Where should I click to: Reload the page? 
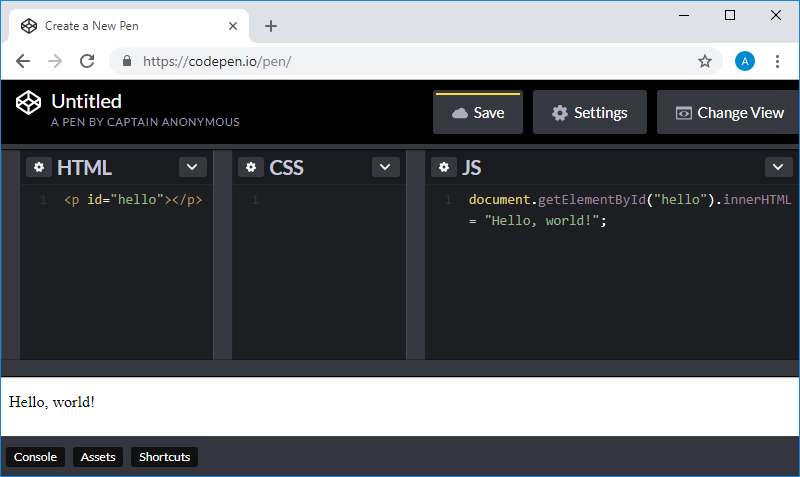(87, 61)
